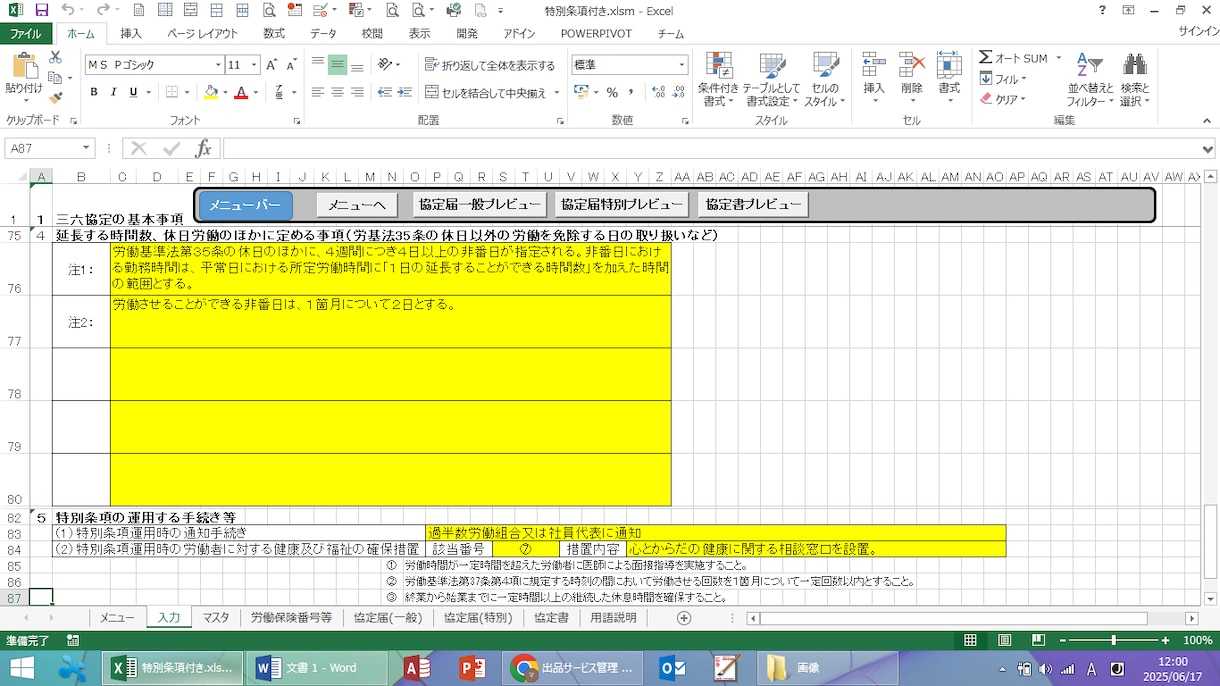Click the Undo arrow icon
The width and height of the screenshot is (1220, 686).
(67, 10)
